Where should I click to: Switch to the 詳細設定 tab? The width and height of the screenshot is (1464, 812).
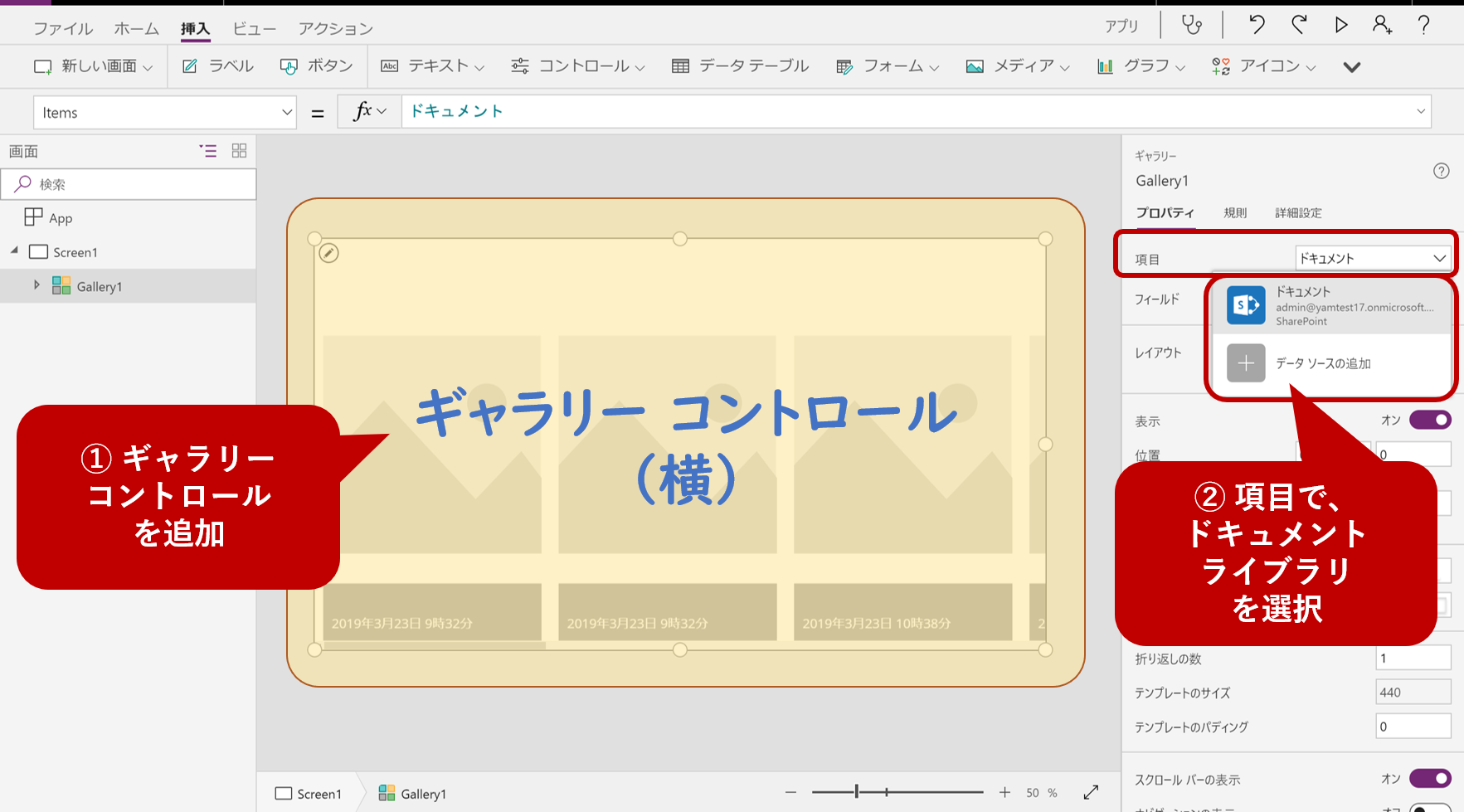[1299, 212]
